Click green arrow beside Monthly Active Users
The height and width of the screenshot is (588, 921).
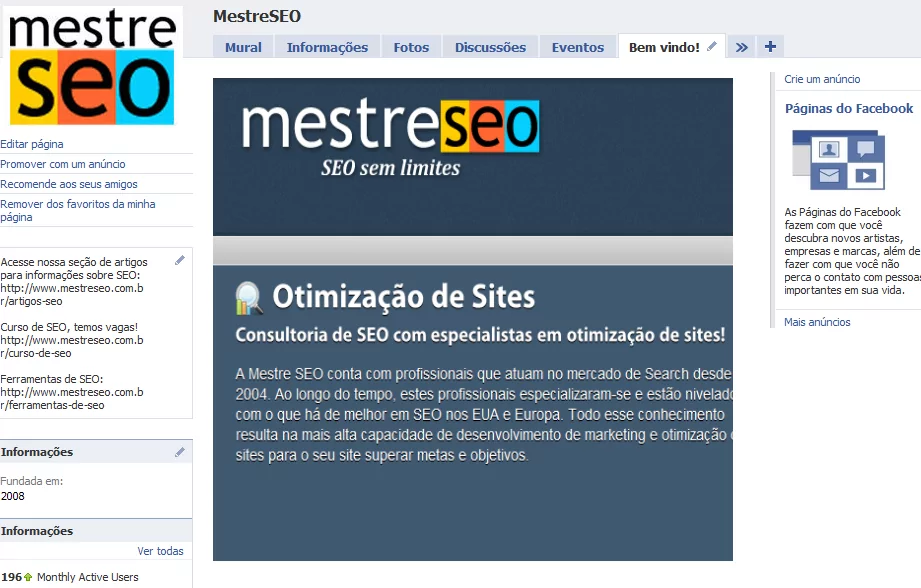click(x=28, y=577)
